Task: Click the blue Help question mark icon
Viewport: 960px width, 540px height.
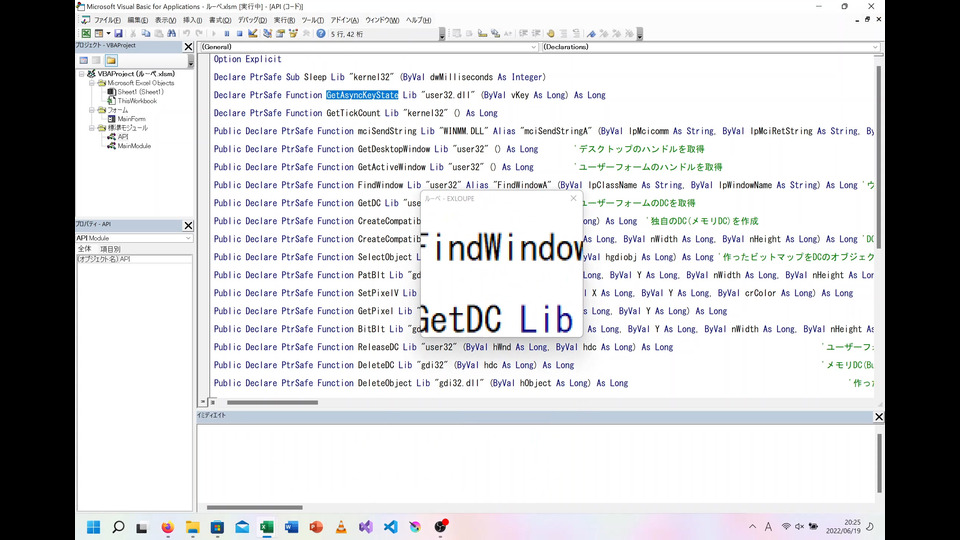Action: pos(321,34)
